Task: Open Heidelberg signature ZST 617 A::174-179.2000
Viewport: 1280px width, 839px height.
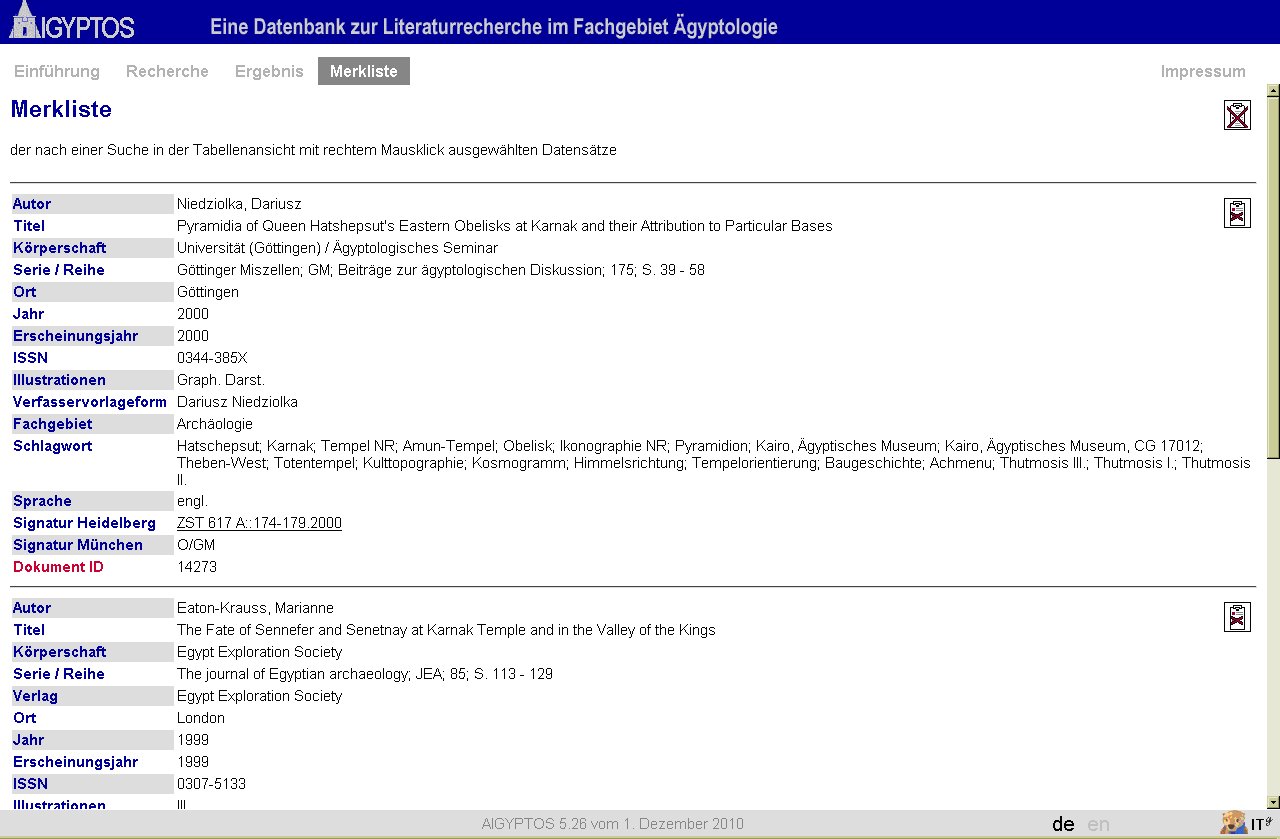Action: (259, 523)
